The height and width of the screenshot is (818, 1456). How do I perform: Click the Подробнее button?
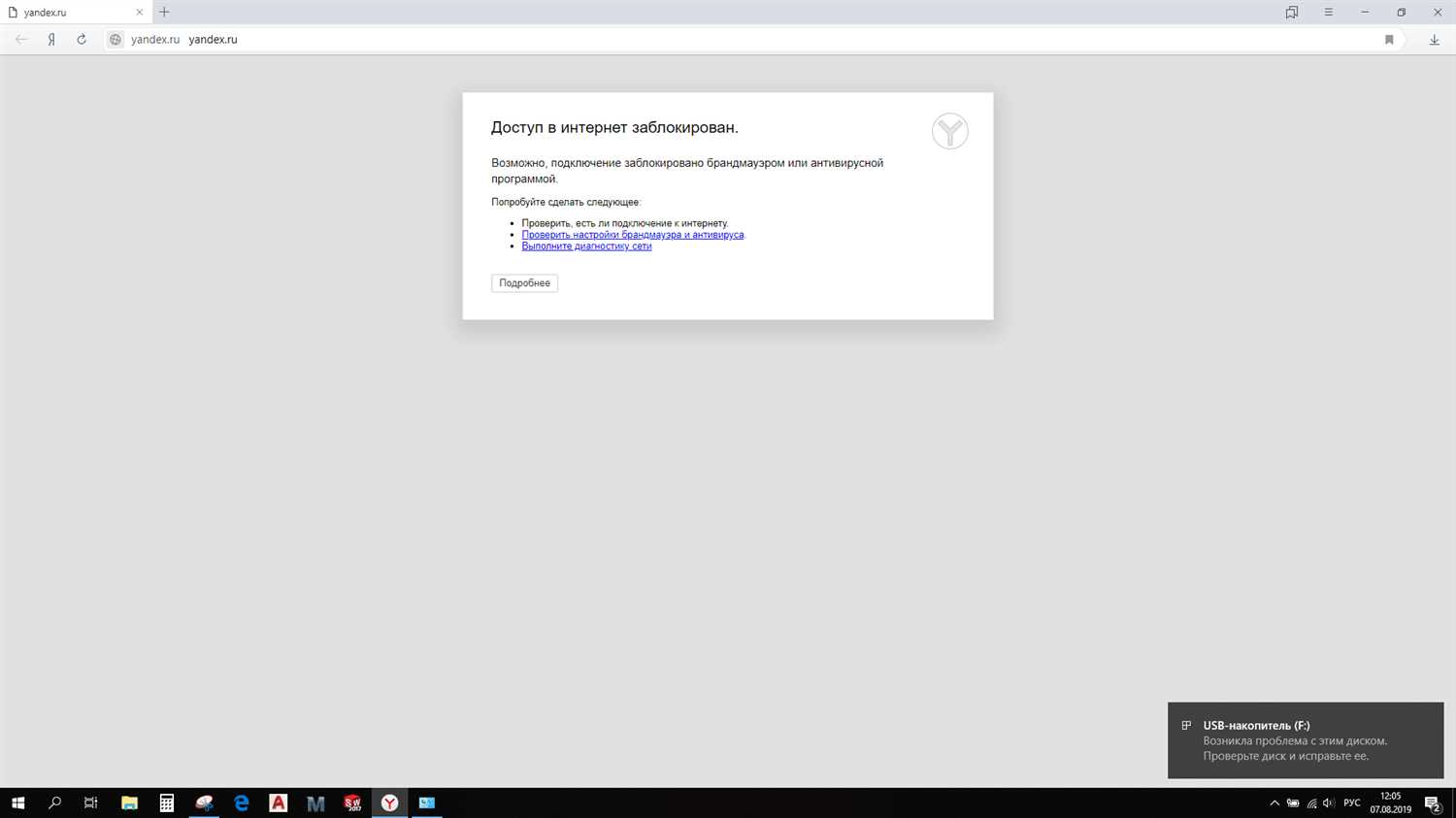point(524,283)
